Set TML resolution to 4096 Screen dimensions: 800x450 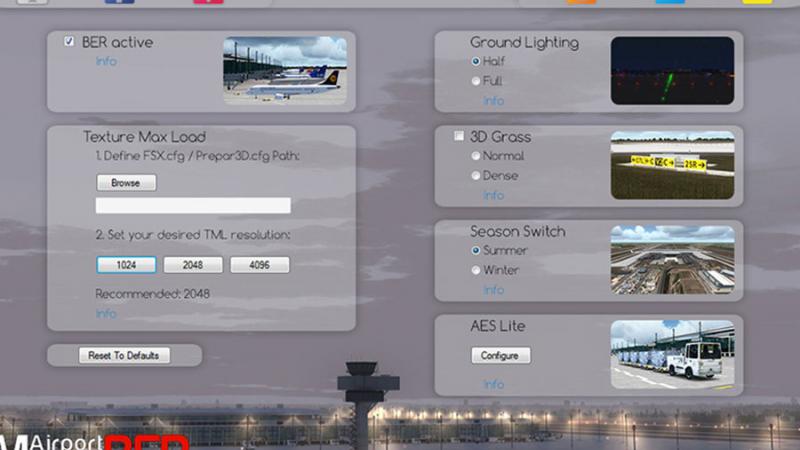pos(260,265)
